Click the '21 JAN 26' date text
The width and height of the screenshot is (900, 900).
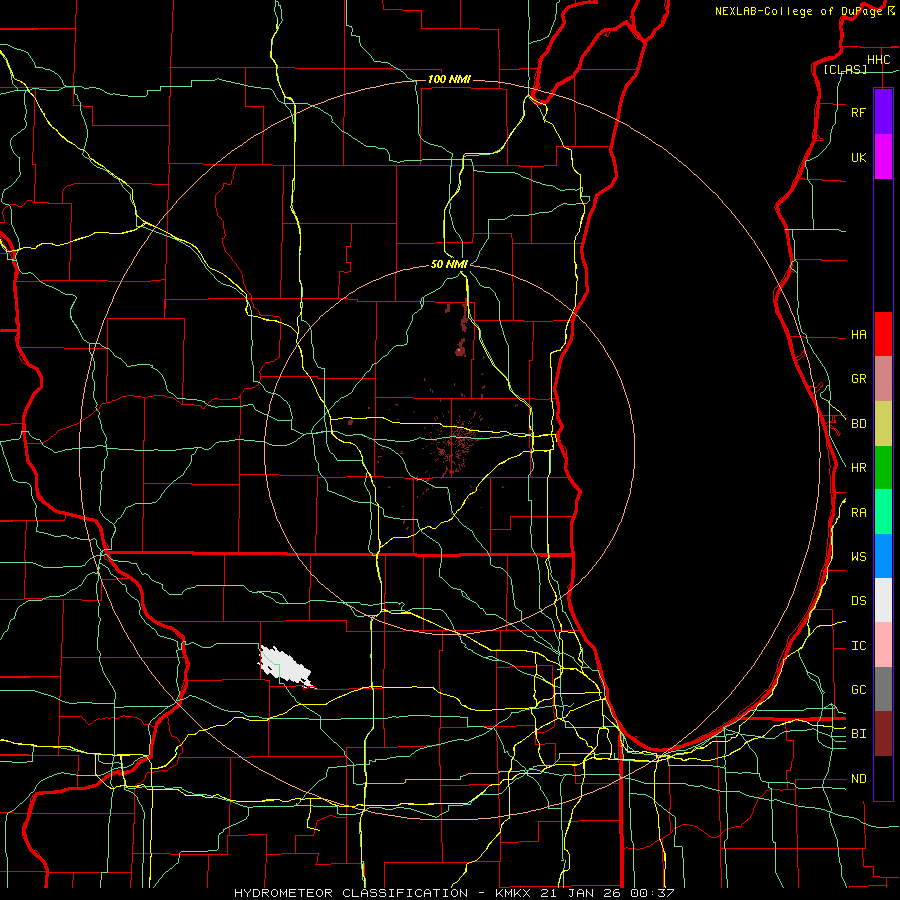(580, 893)
